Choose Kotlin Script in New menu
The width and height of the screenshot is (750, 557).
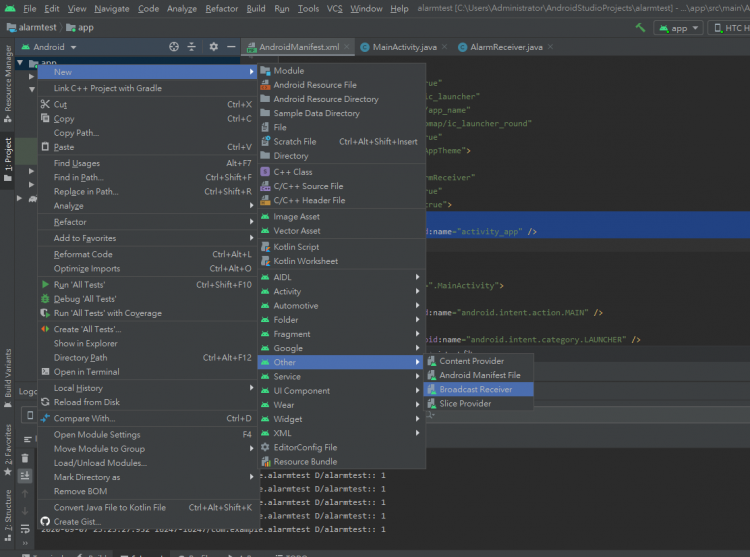(296, 247)
